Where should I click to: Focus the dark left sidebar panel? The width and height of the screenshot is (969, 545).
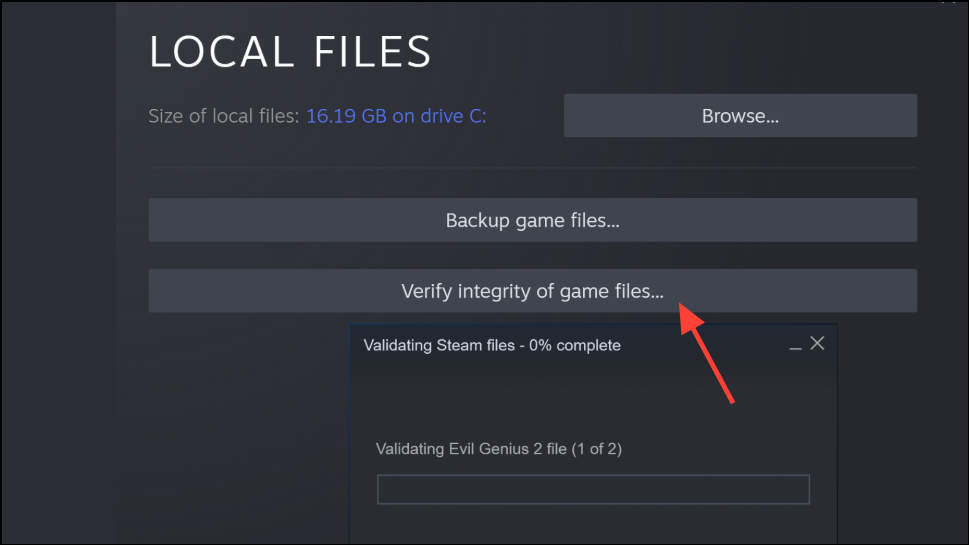(59, 272)
